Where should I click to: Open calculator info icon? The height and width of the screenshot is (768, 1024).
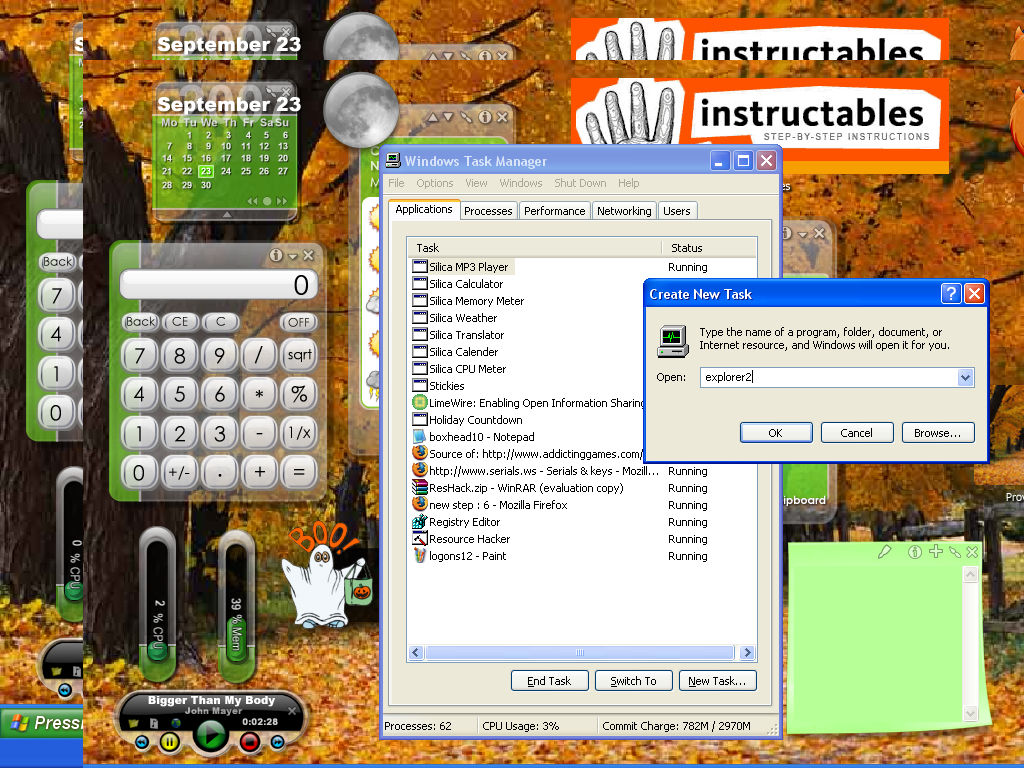276,255
